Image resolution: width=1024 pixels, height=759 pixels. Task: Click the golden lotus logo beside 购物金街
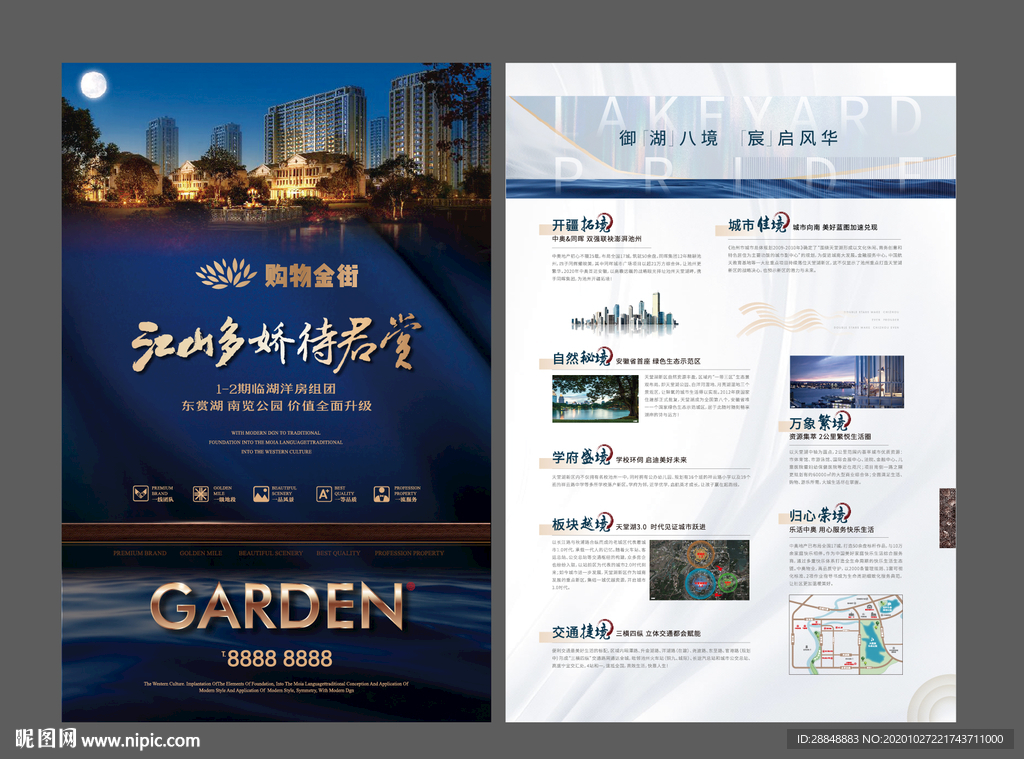tap(226, 274)
